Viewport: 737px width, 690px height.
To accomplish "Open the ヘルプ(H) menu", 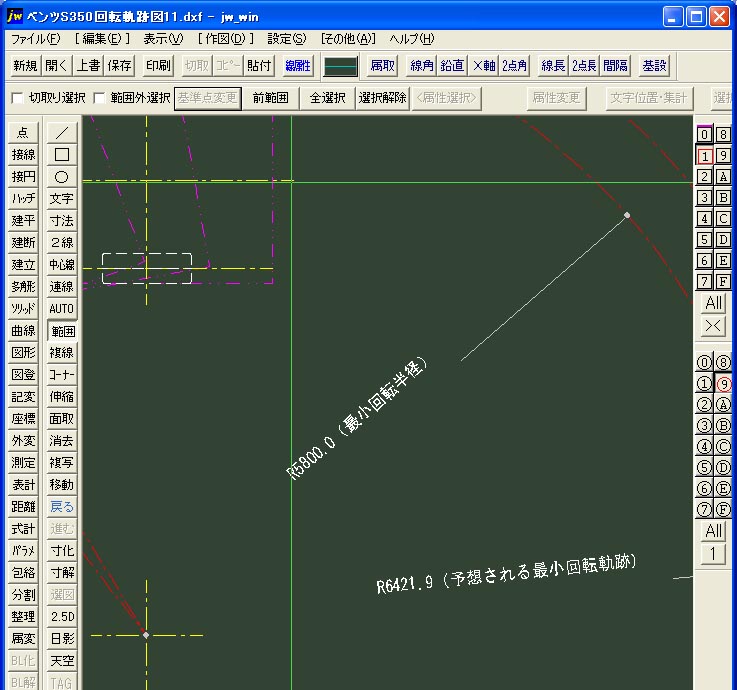I will pos(411,39).
